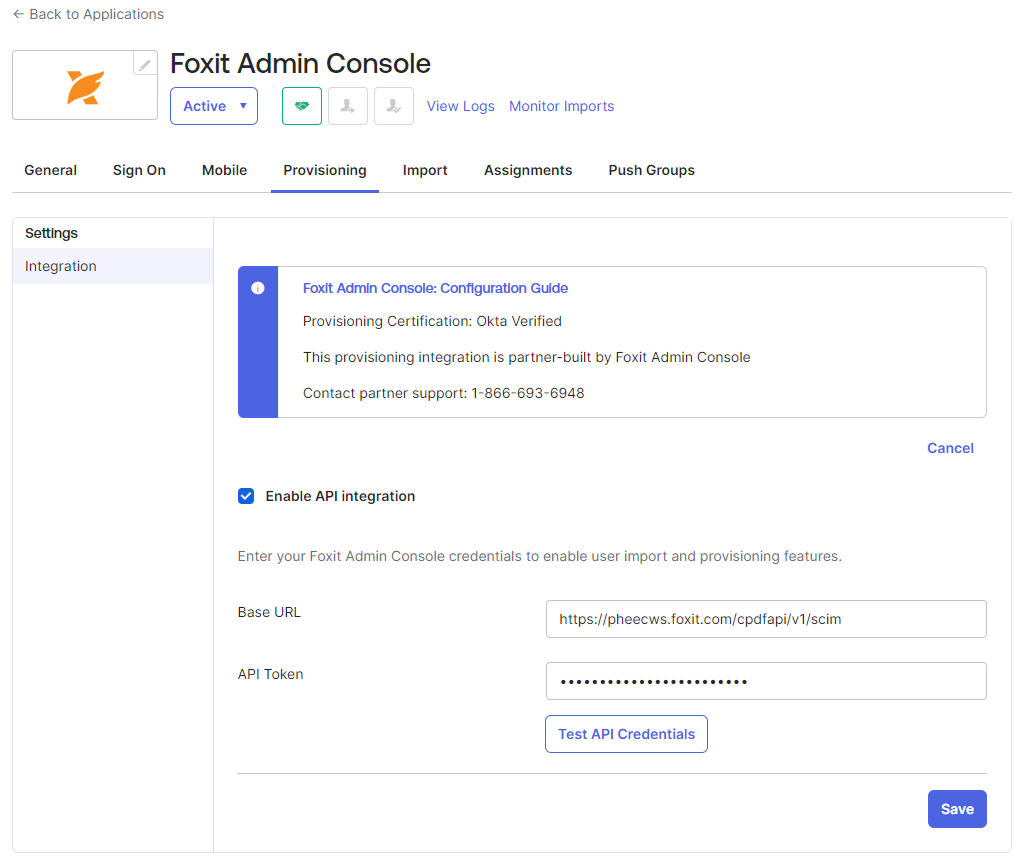
Task: Click the 'Base URL' label
Action: tap(269, 612)
